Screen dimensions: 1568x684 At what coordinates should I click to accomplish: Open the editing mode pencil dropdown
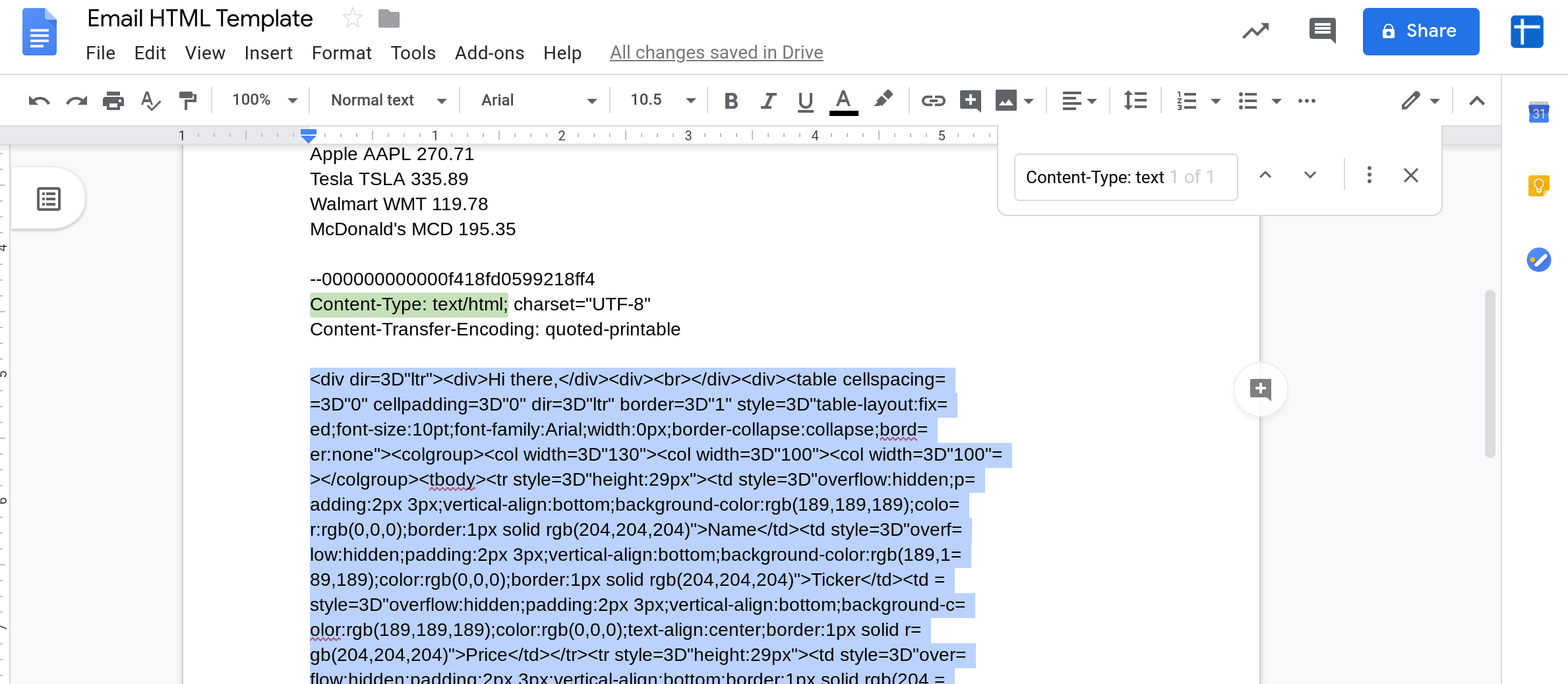point(1420,101)
